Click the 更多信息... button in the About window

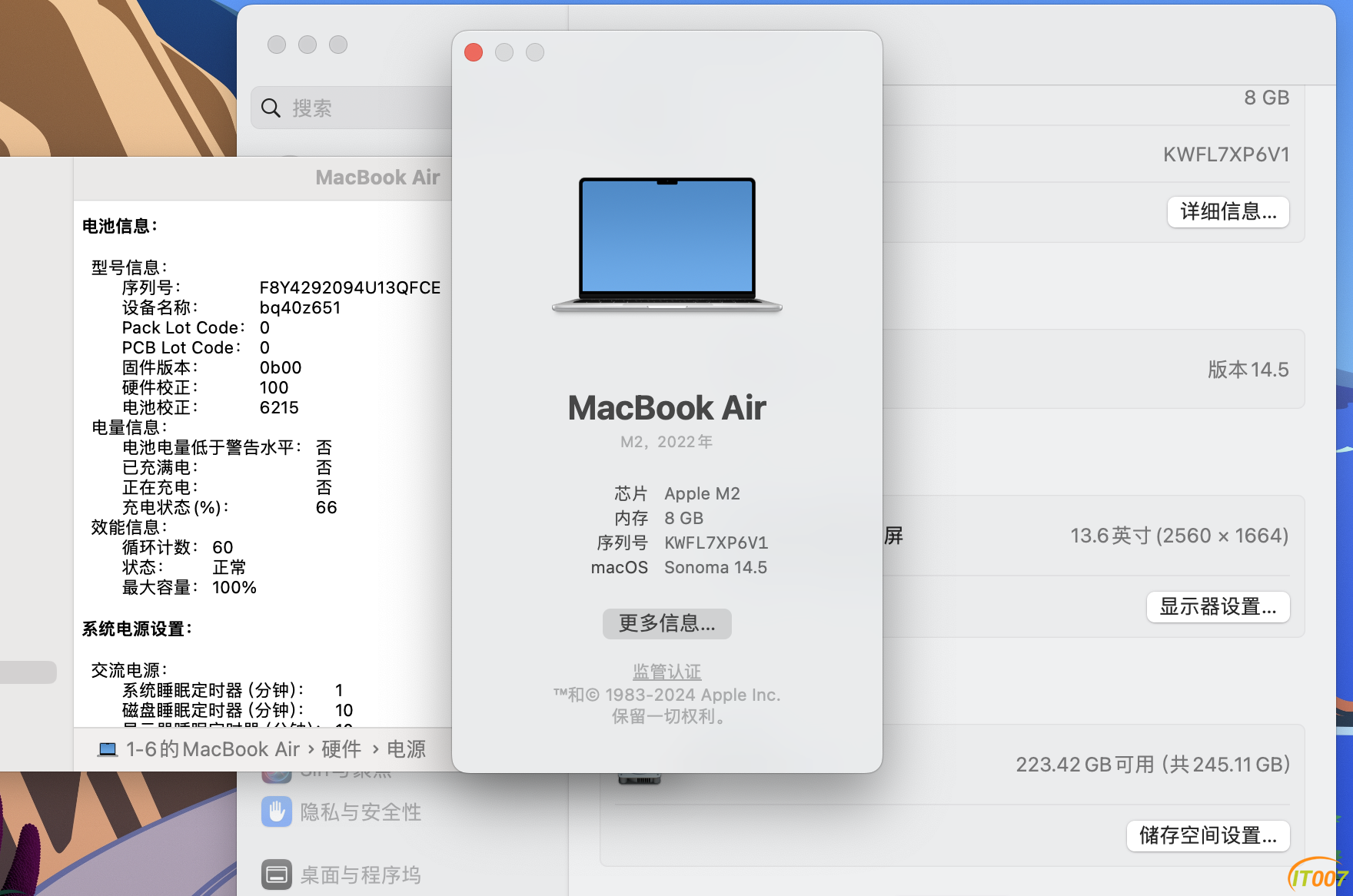pos(667,623)
